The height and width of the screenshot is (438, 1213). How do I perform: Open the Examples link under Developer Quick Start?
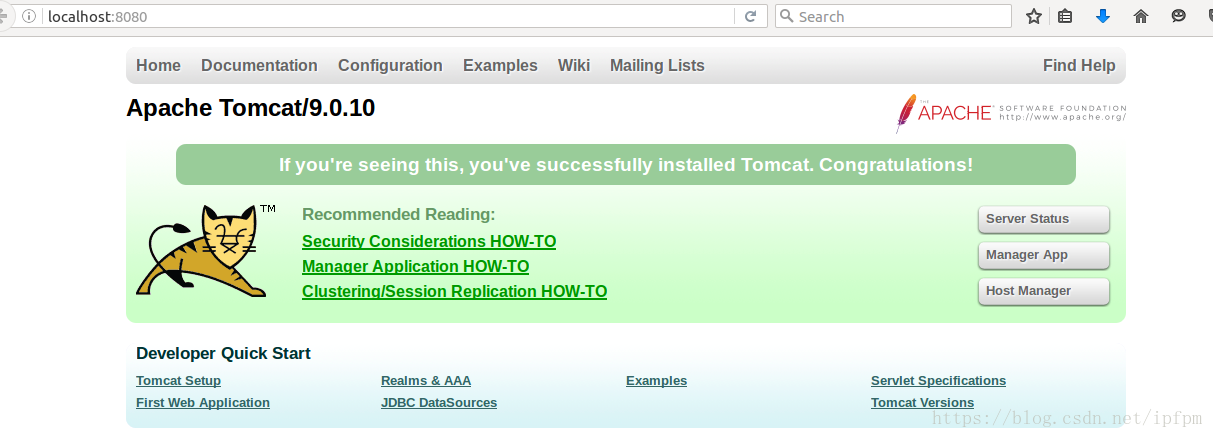point(656,380)
